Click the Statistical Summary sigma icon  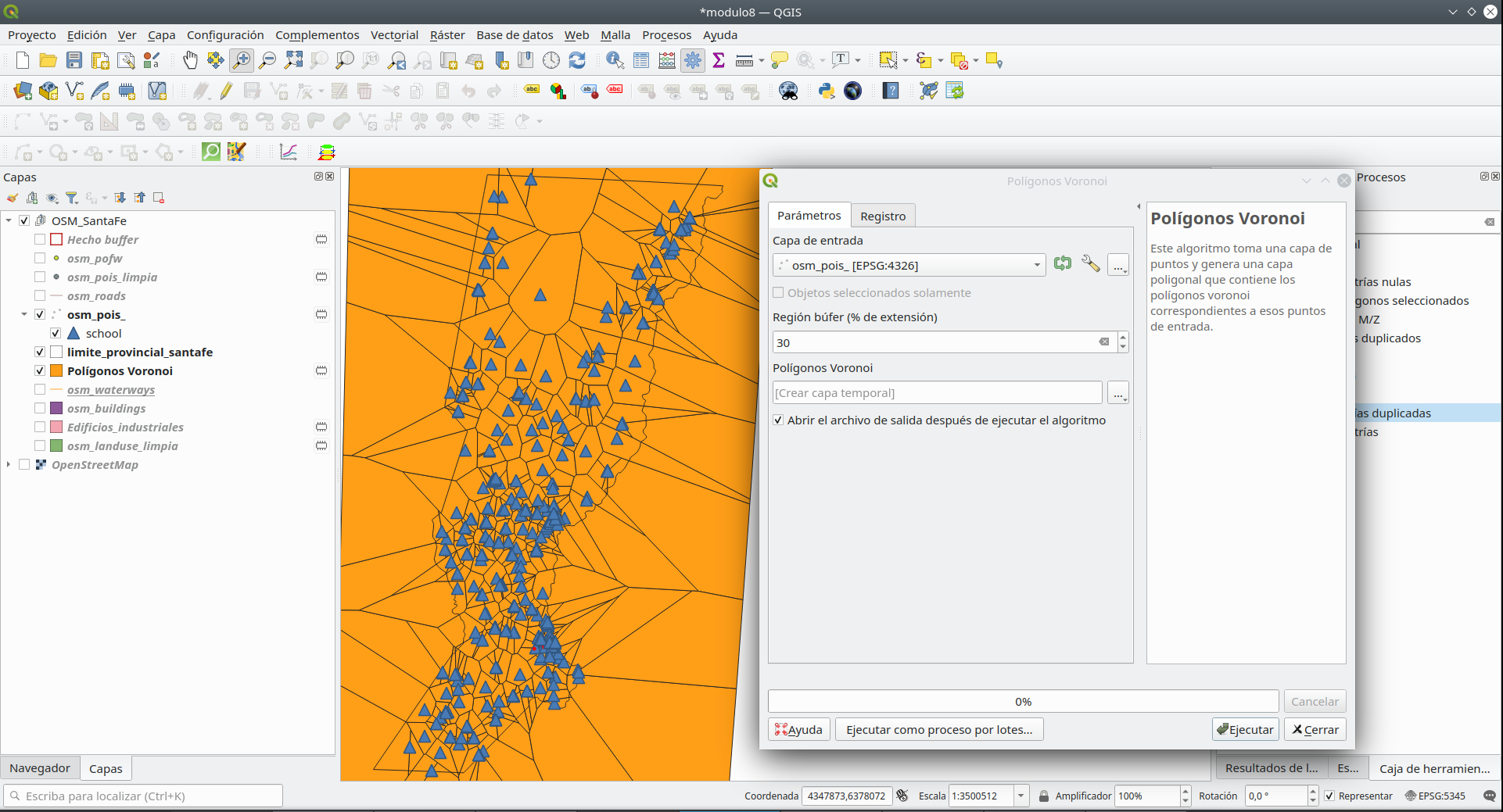pyautogui.click(x=719, y=60)
